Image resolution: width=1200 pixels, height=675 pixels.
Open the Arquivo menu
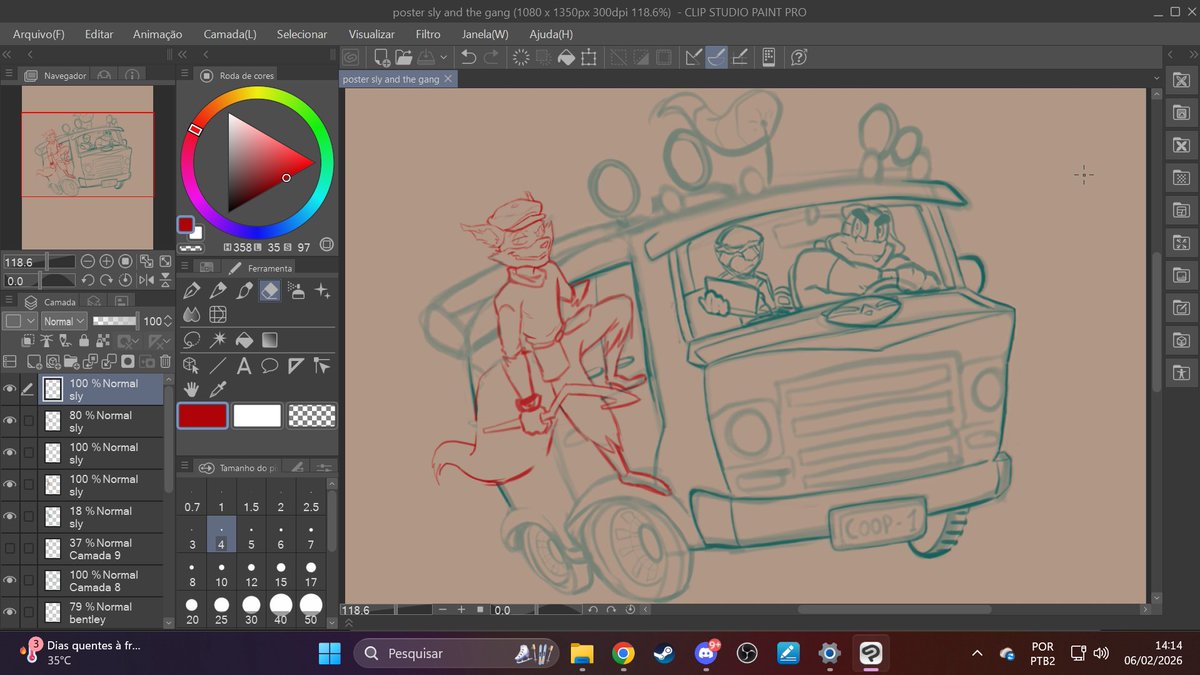point(39,34)
